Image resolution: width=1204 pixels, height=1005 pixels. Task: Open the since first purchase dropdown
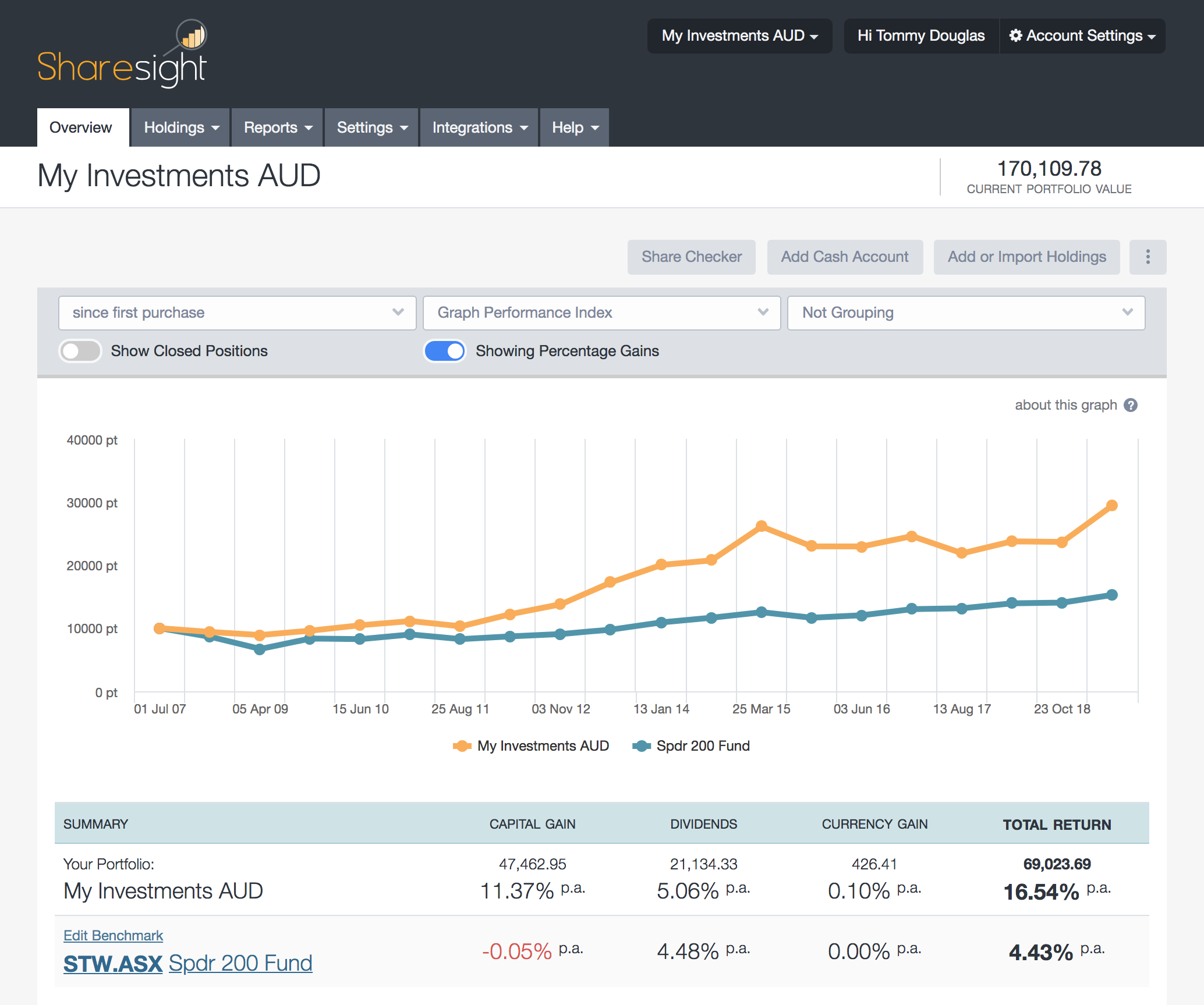(x=238, y=313)
